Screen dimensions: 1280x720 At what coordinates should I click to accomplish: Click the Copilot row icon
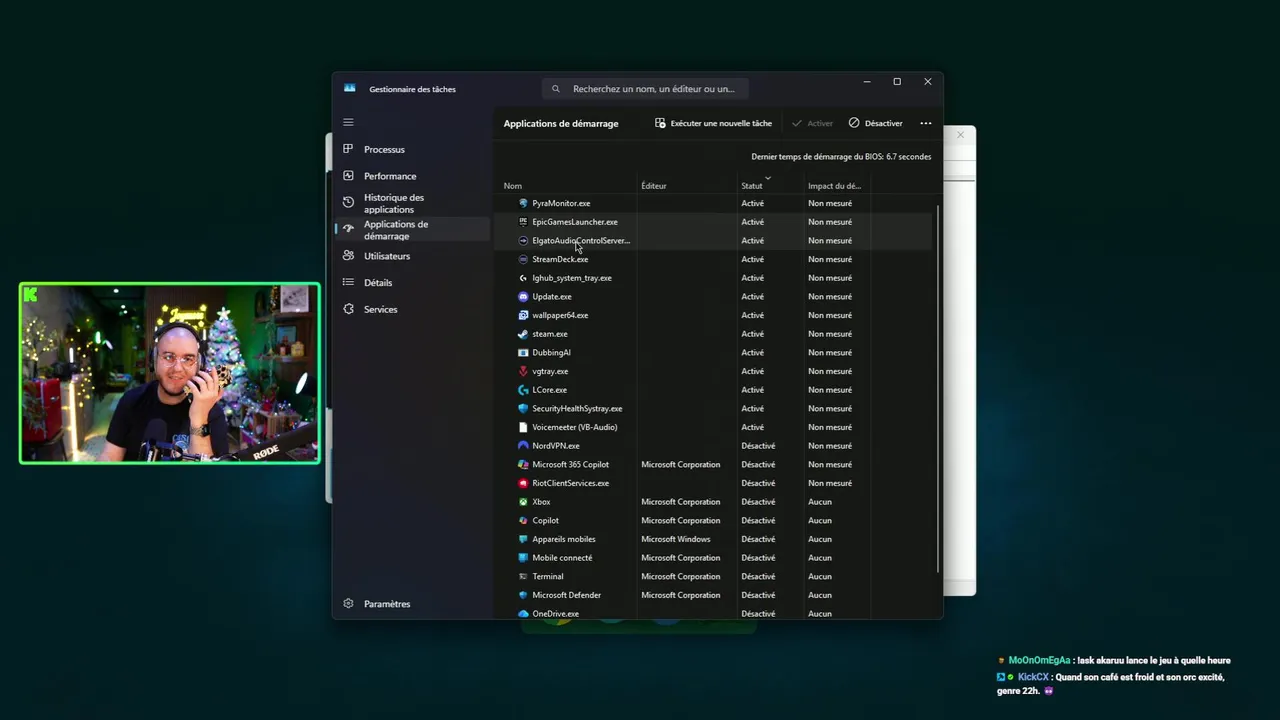coord(523,520)
